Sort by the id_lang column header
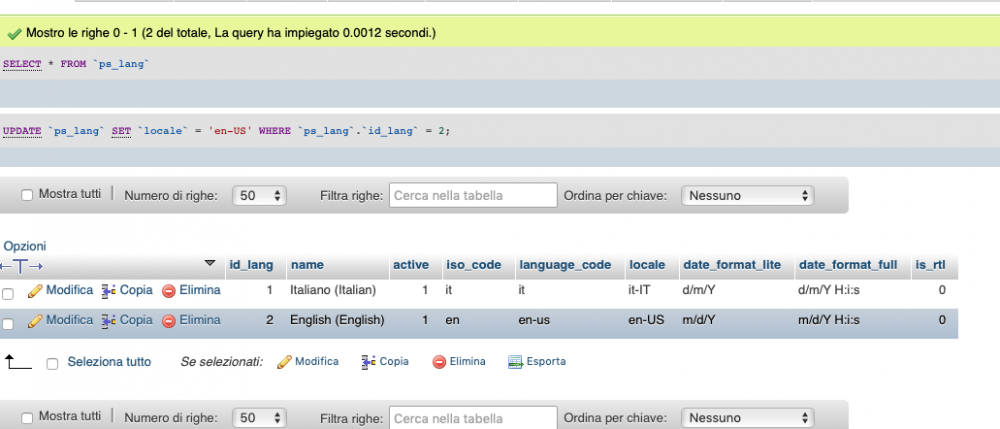Viewport: 1000px width, 429px height. (x=251, y=265)
